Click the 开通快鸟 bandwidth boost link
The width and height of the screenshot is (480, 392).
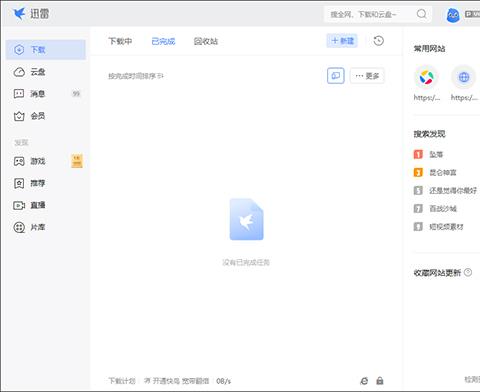coord(177,381)
